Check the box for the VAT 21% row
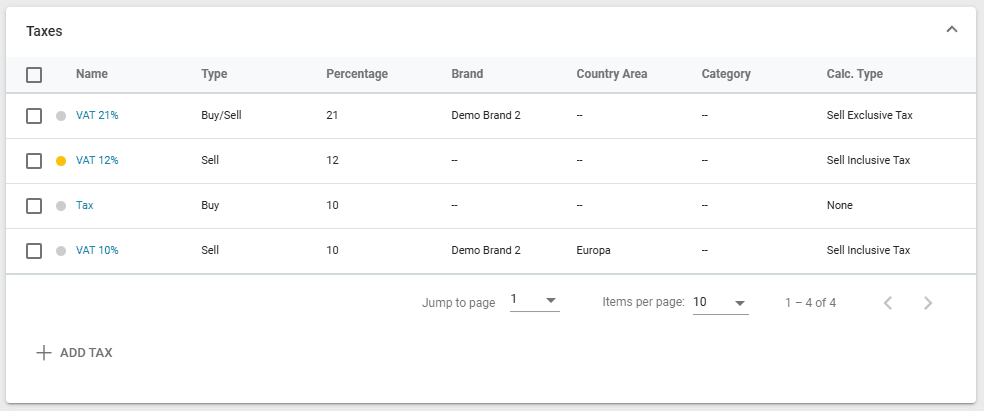984x411 pixels. tap(34, 116)
